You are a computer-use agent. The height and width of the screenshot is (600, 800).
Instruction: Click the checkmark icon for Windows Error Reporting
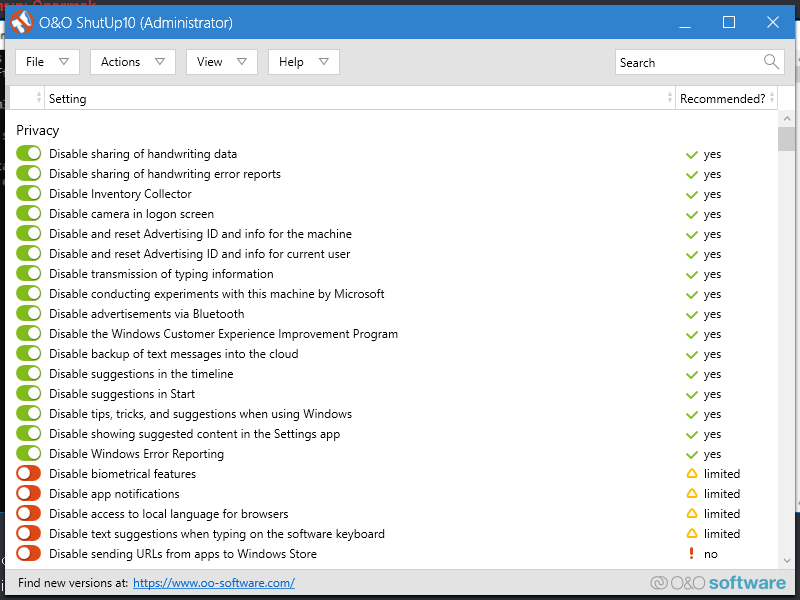click(x=692, y=454)
